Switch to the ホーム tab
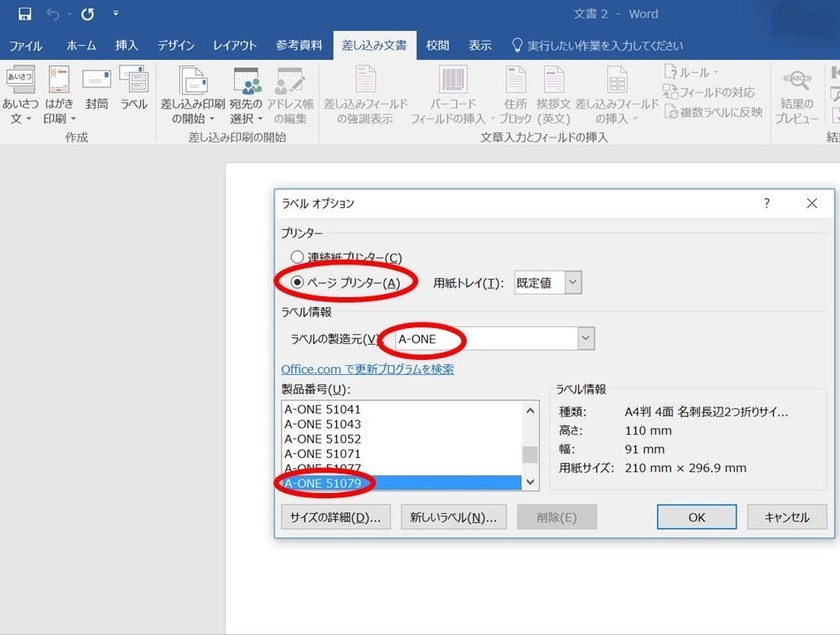Screen dimensions: 840x635 point(81,46)
